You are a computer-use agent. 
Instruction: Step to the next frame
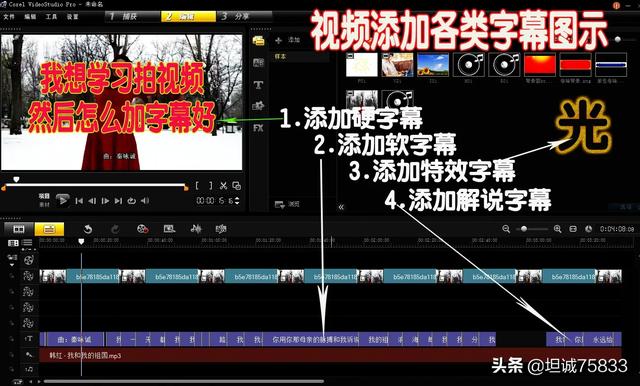coord(105,201)
